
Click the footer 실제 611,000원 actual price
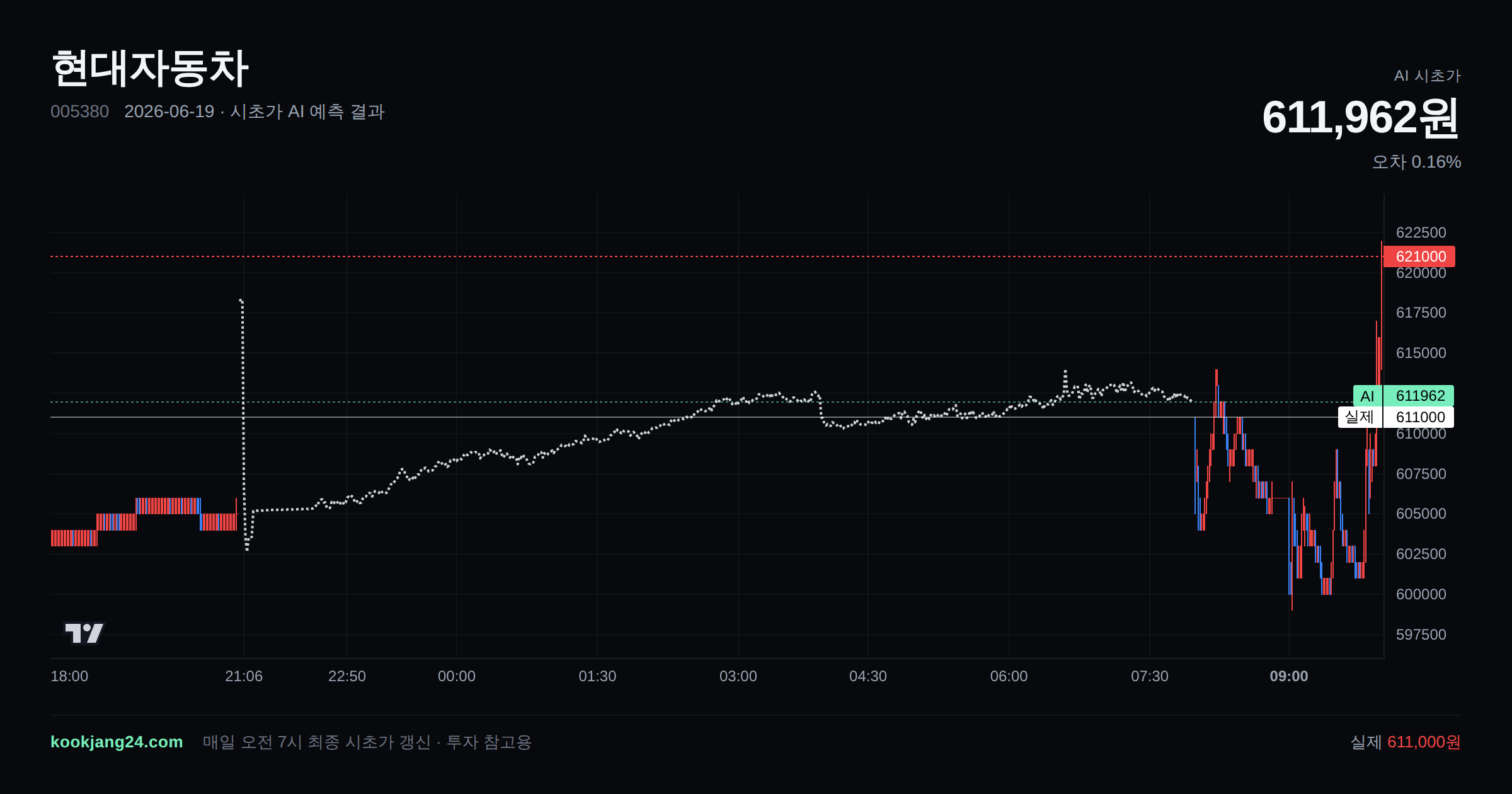[x=1406, y=742]
